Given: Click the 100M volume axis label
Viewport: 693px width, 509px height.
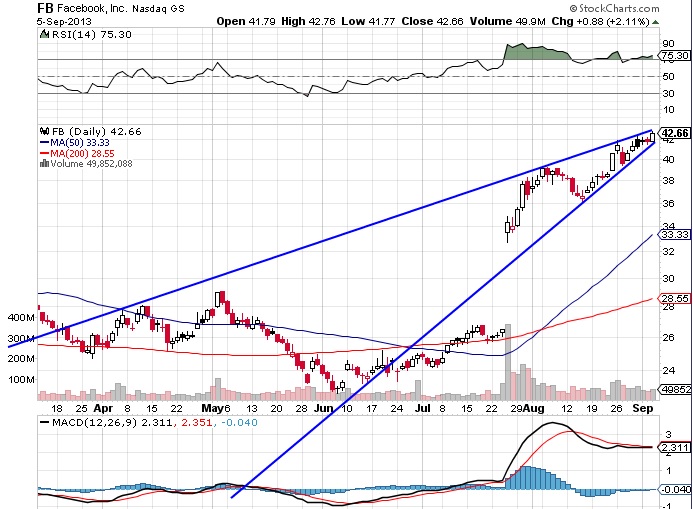Looking at the screenshot, I should coord(21,380).
